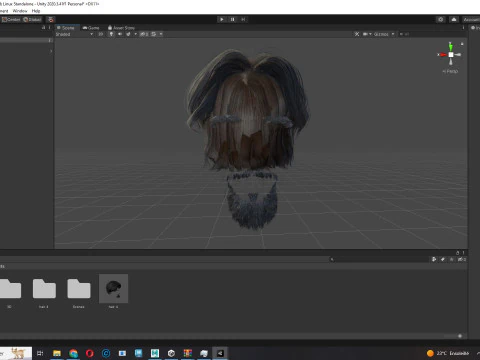This screenshot has width=480, height=360.
Task: Toggle the scene gizmo rotation lock icon
Action: (462, 44)
